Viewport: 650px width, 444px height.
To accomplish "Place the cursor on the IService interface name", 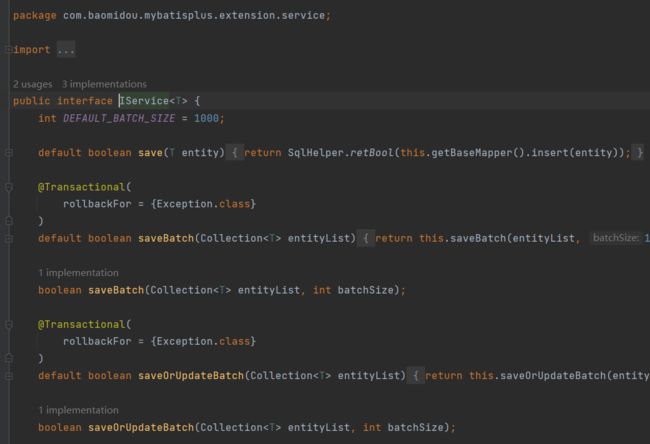I will coord(144,101).
